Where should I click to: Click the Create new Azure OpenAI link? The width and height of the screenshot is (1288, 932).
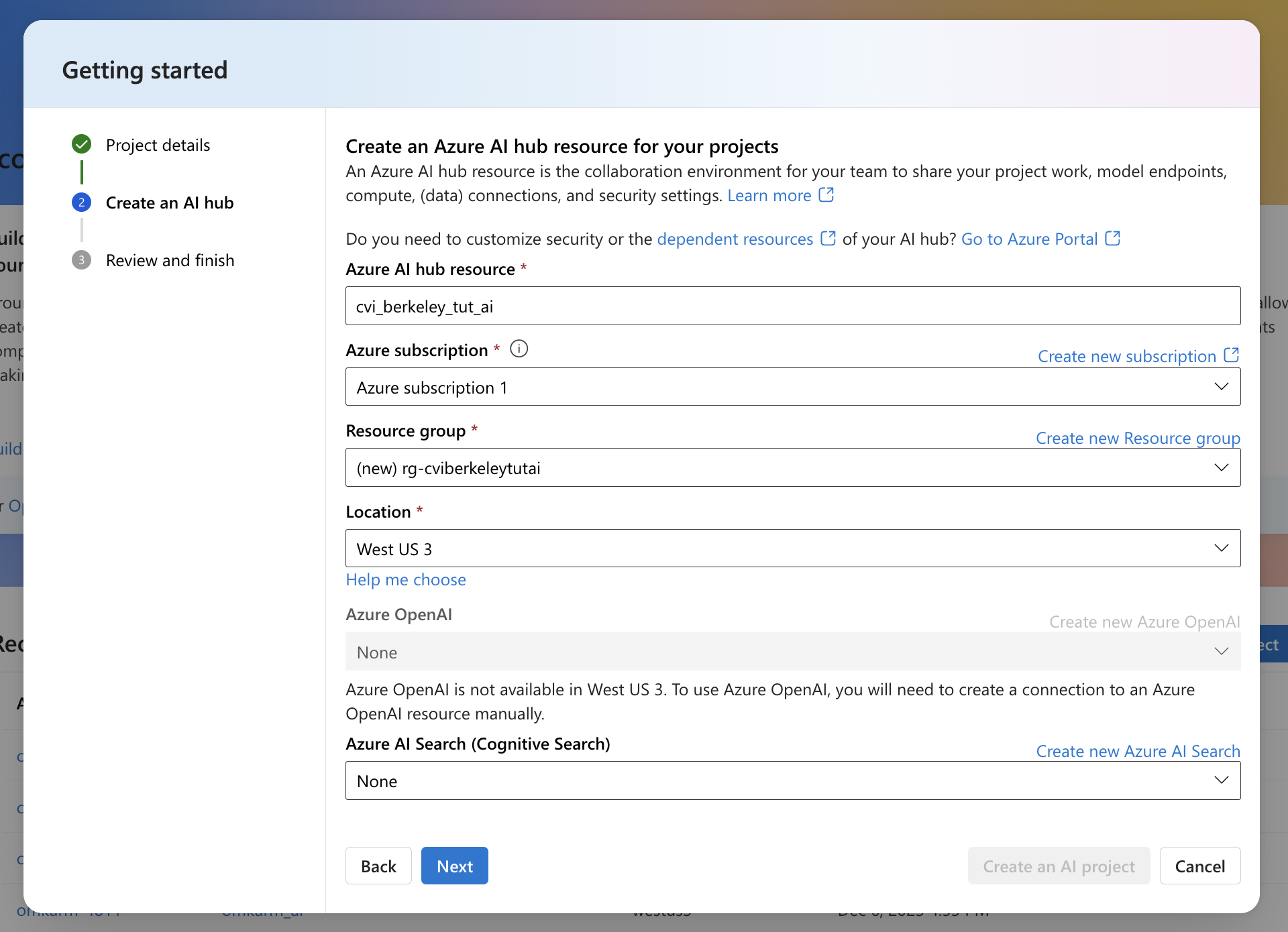(x=1145, y=622)
